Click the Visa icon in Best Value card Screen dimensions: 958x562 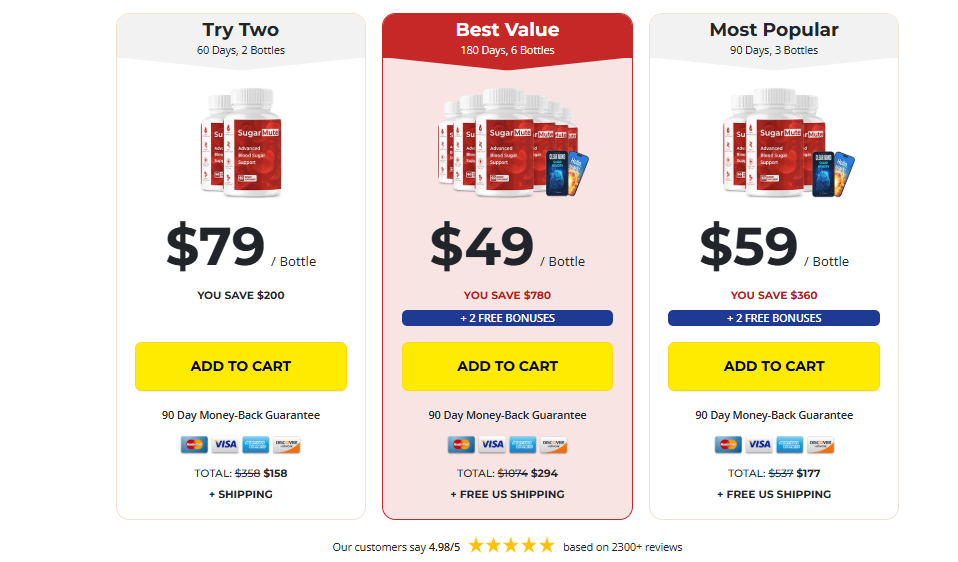click(492, 445)
